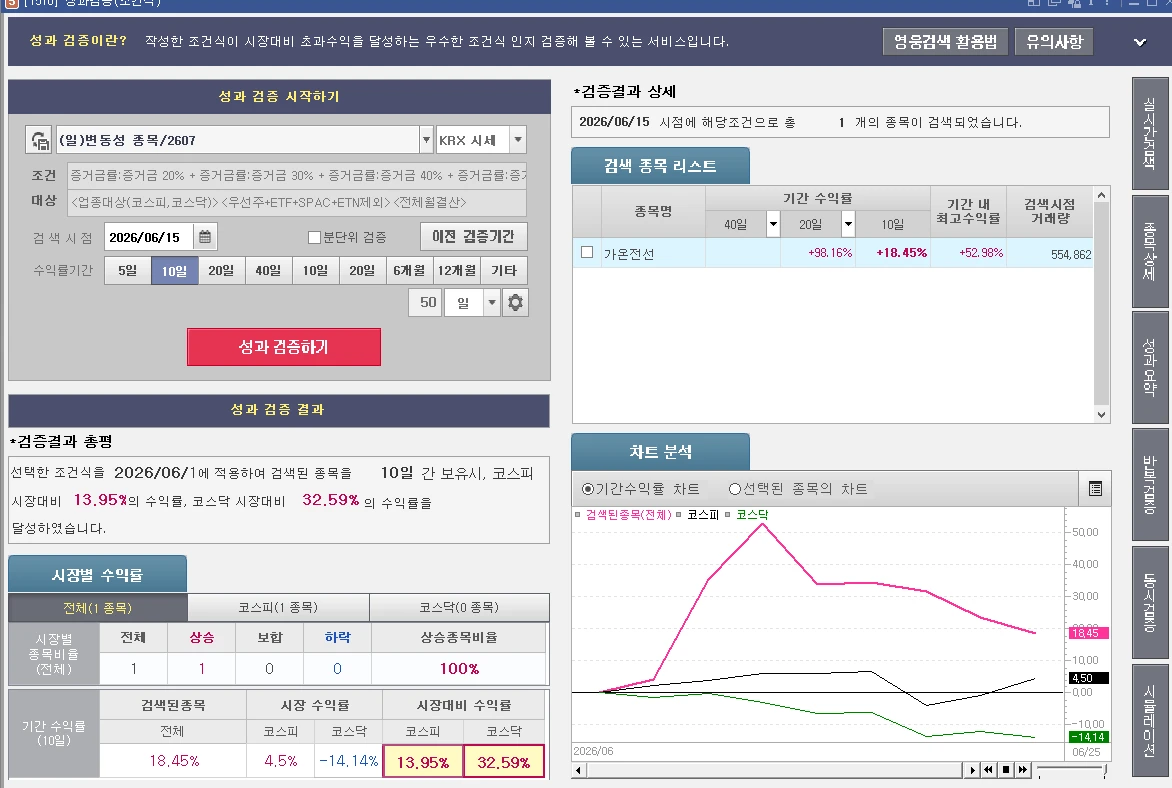The image size is (1172, 788).
Task: Open the 실시간검색 side tab
Action: tap(1150, 133)
